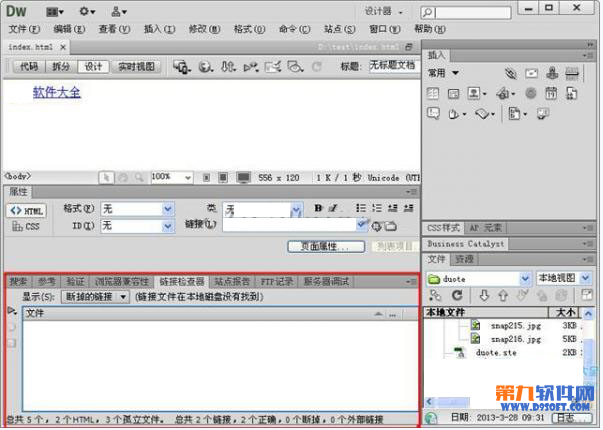Click the browse-for-file folder icon beside link field
Screen dimensions: 603x430
pos(392,226)
